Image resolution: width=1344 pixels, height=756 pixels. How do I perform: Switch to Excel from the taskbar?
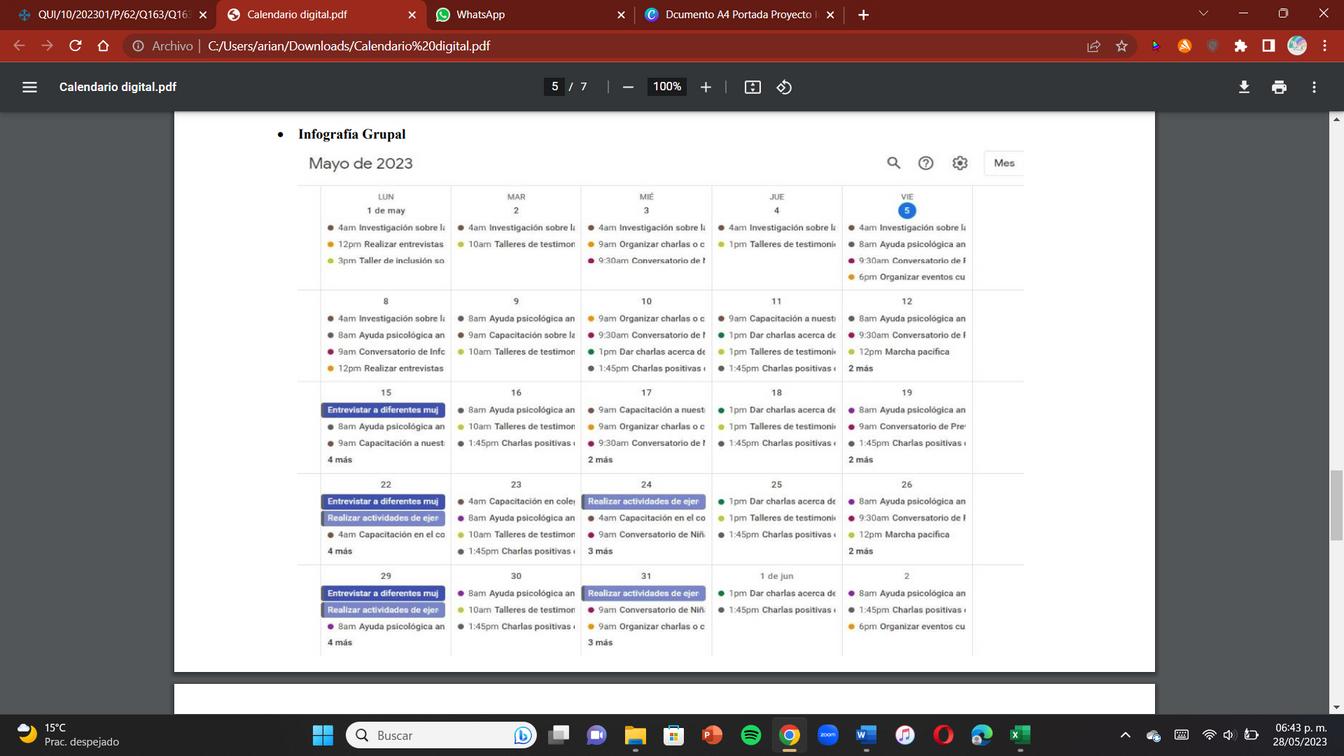coord(1019,735)
